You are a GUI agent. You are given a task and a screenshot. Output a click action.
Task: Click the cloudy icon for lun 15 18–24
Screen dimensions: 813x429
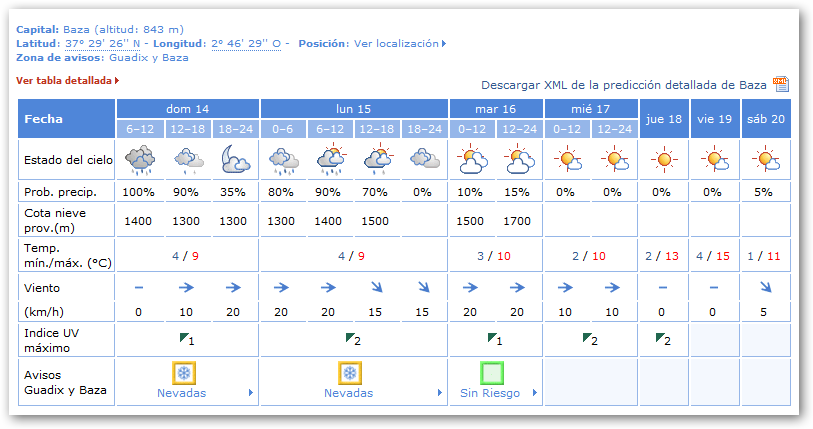click(425, 159)
